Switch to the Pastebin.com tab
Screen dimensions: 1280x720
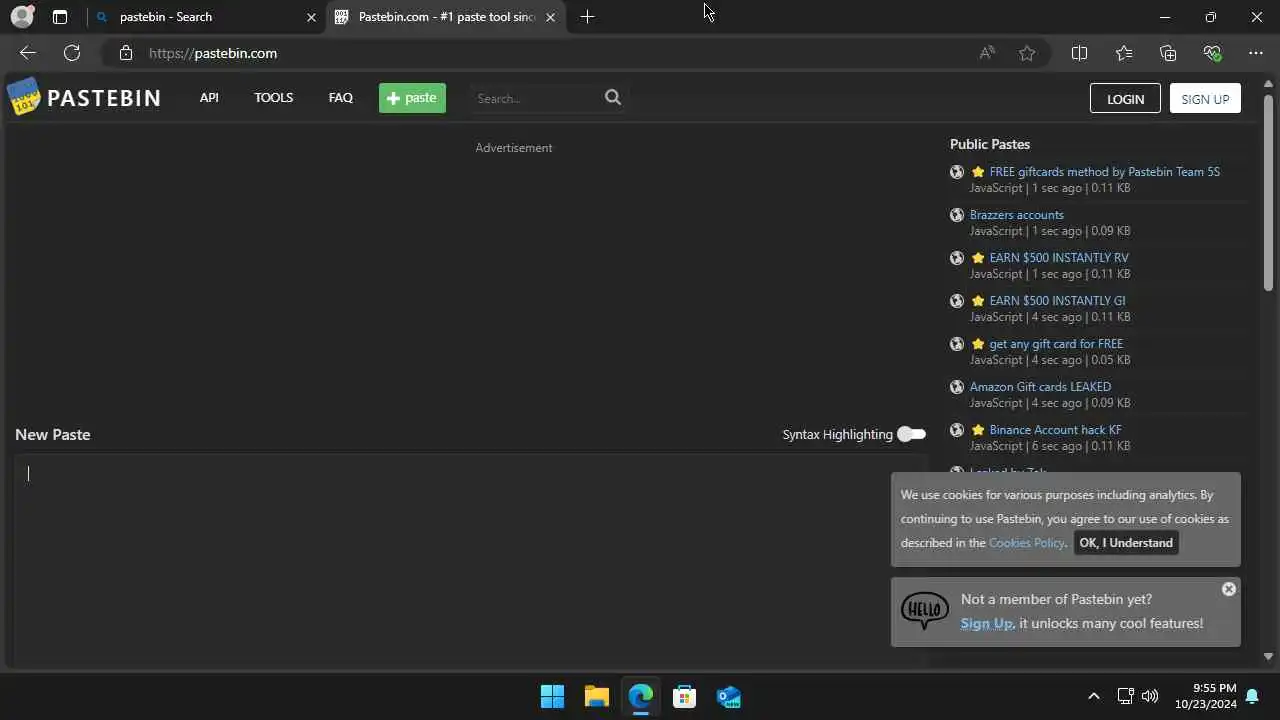point(445,17)
